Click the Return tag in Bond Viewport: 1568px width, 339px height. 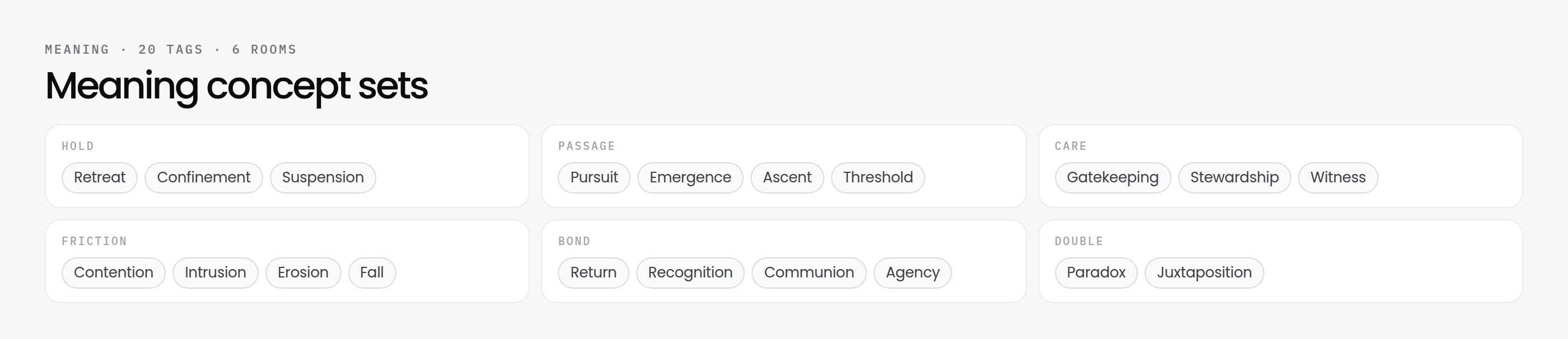pos(594,273)
